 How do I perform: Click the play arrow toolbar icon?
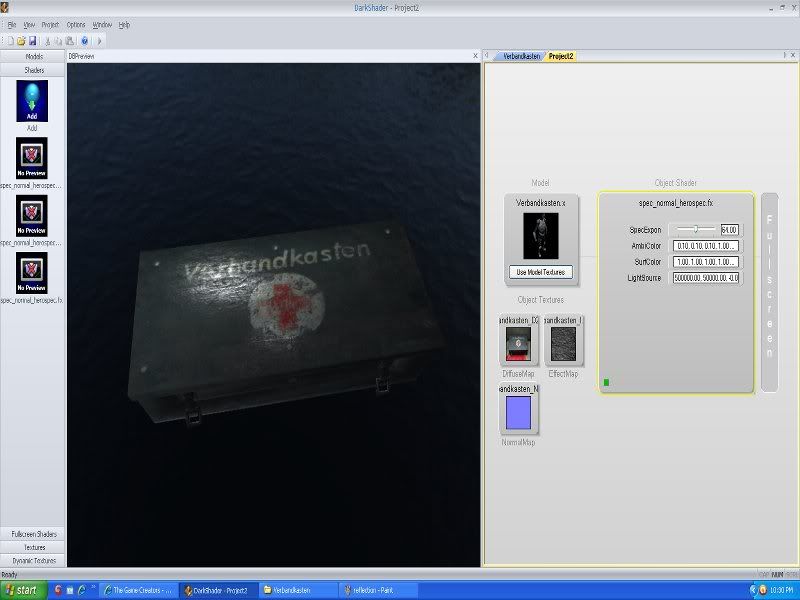coord(99,41)
